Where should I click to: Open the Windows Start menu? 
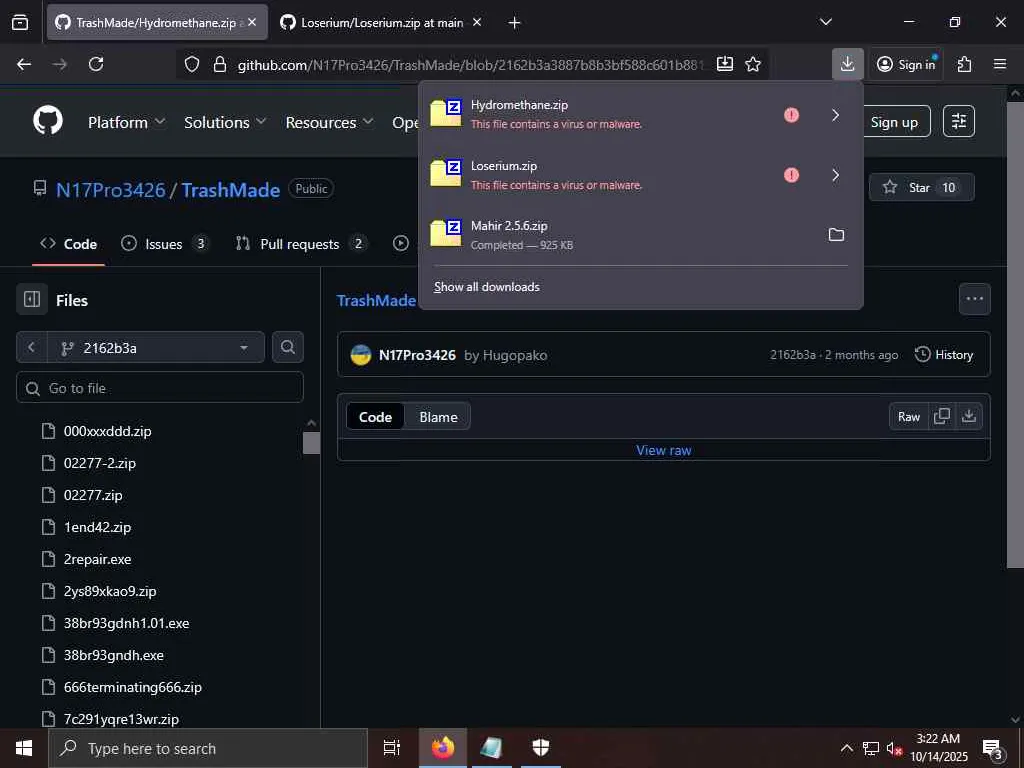24,748
